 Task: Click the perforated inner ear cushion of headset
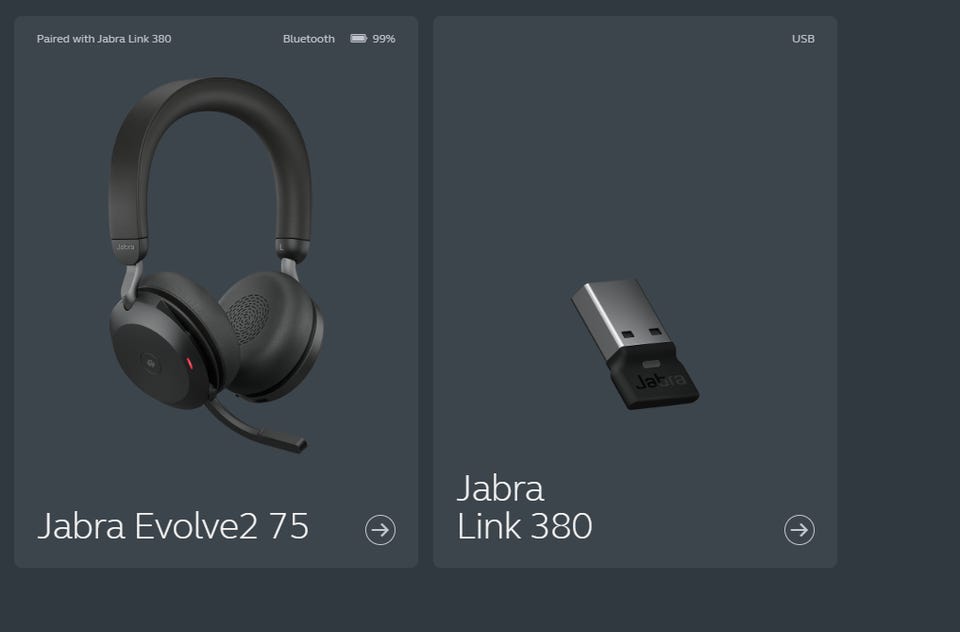pos(248,318)
